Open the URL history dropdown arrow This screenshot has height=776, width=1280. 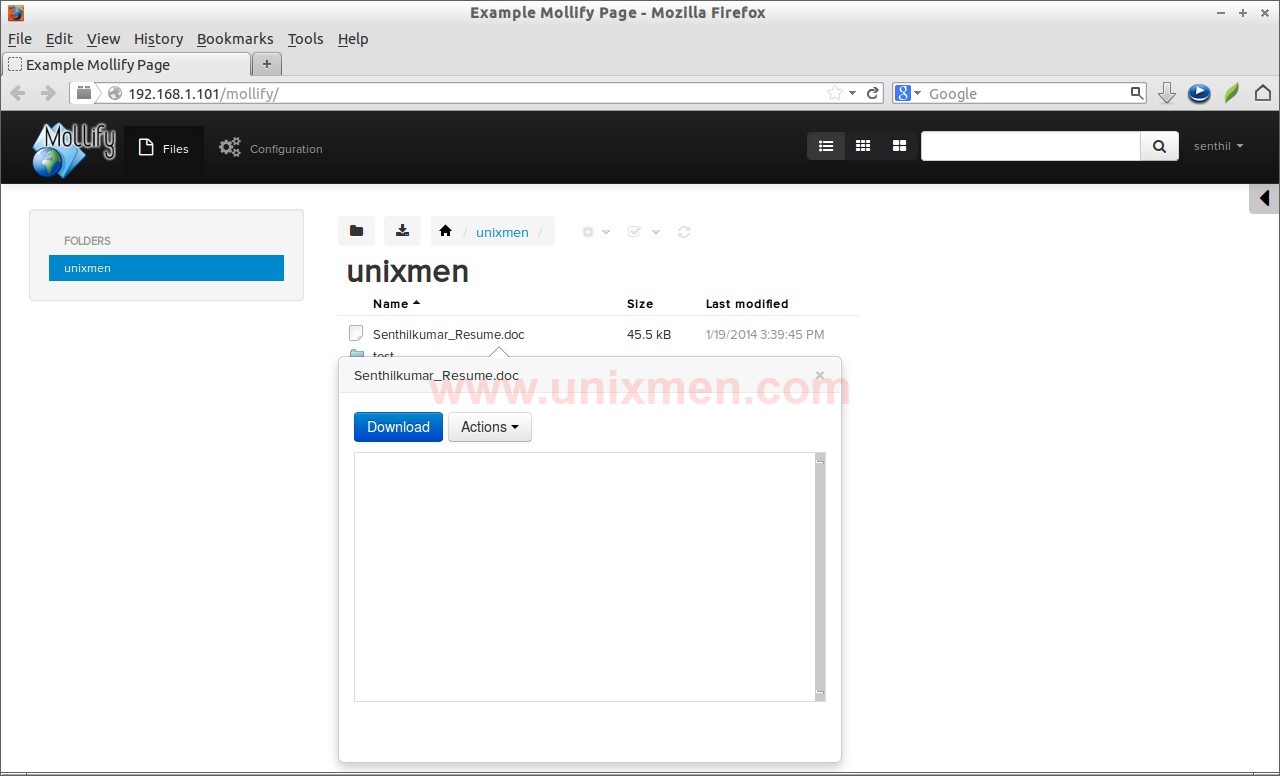click(852, 93)
